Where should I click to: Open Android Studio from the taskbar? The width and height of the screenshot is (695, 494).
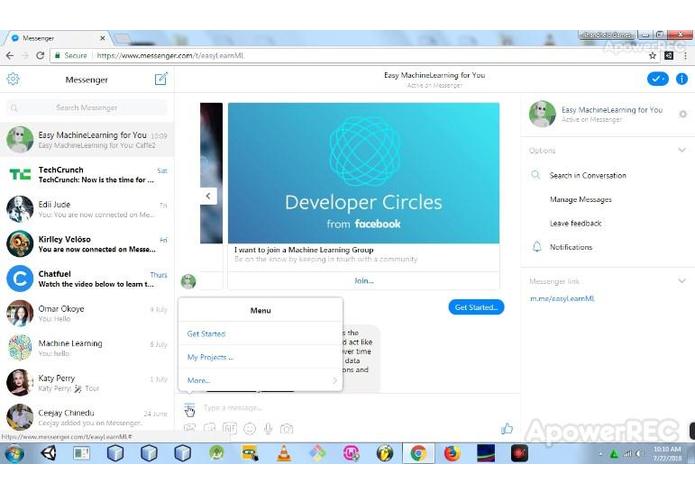tap(216, 453)
